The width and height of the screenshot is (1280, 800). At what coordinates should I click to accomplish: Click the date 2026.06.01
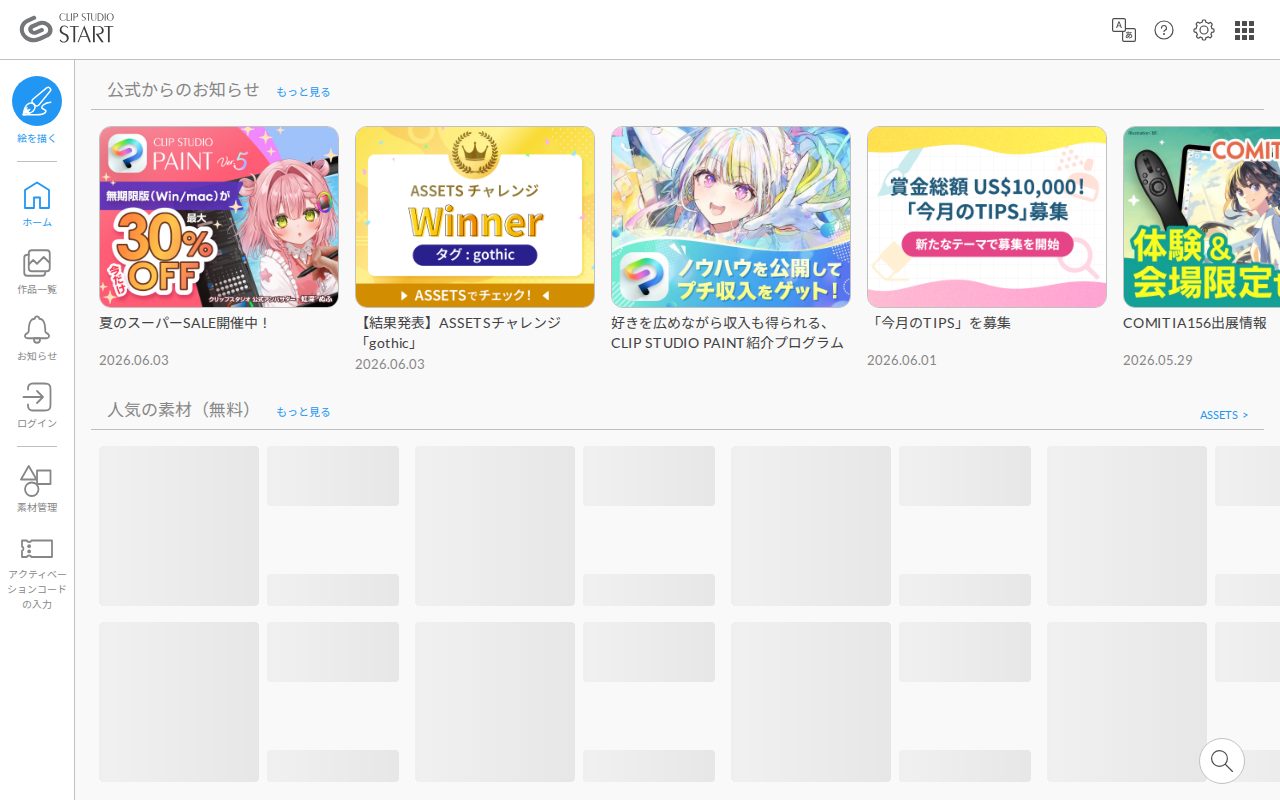click(902, 360)
